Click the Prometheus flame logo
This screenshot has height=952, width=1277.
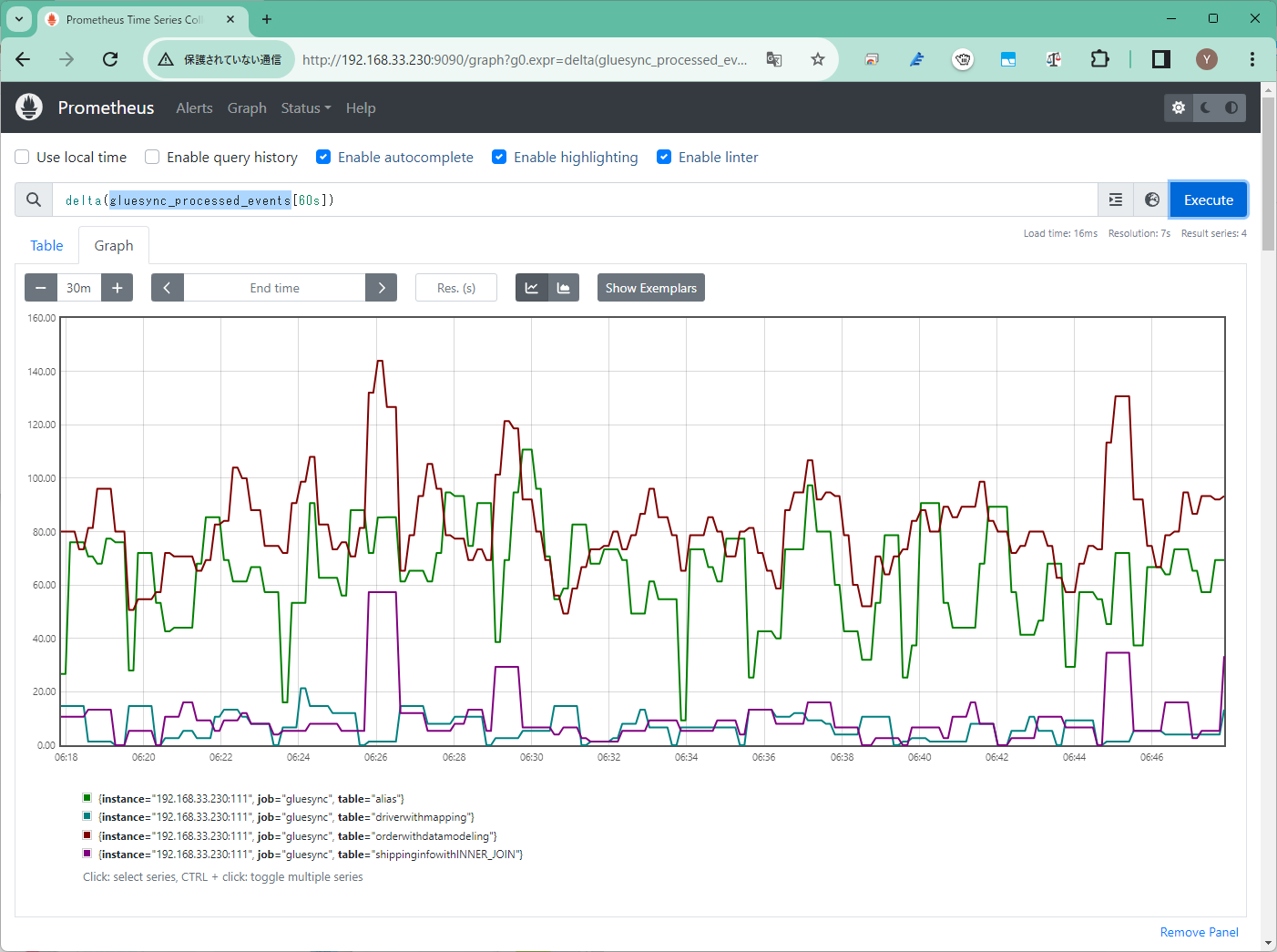pos(29,107)
